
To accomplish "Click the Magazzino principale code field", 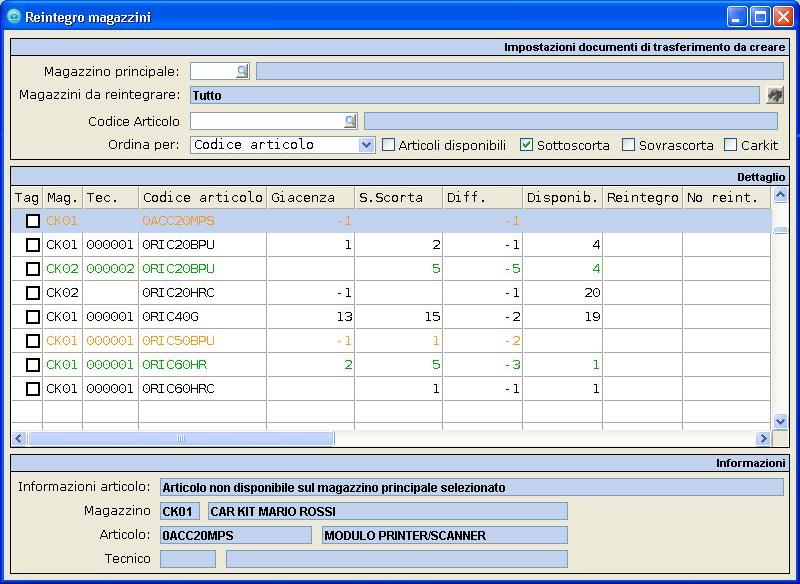I will click(213, 71).
